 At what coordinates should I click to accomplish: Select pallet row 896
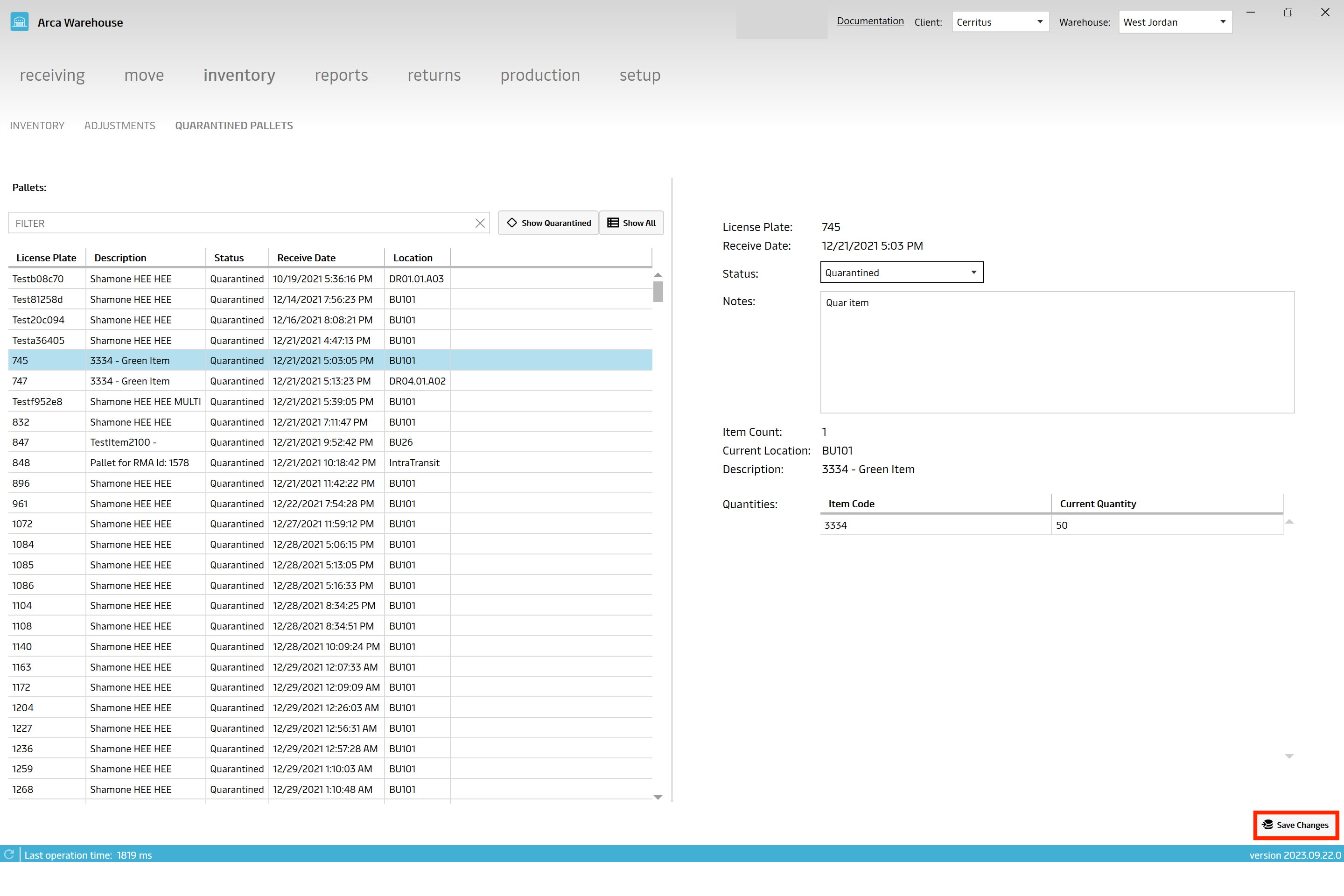coord(330,483)
